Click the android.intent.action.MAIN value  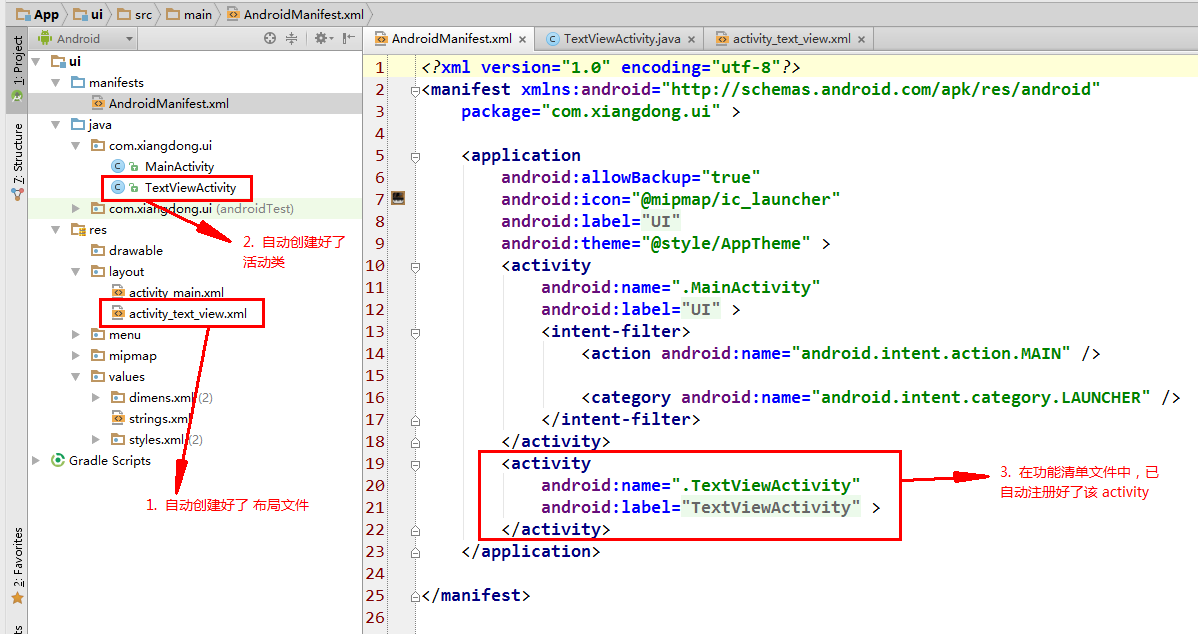coord(931,354)
